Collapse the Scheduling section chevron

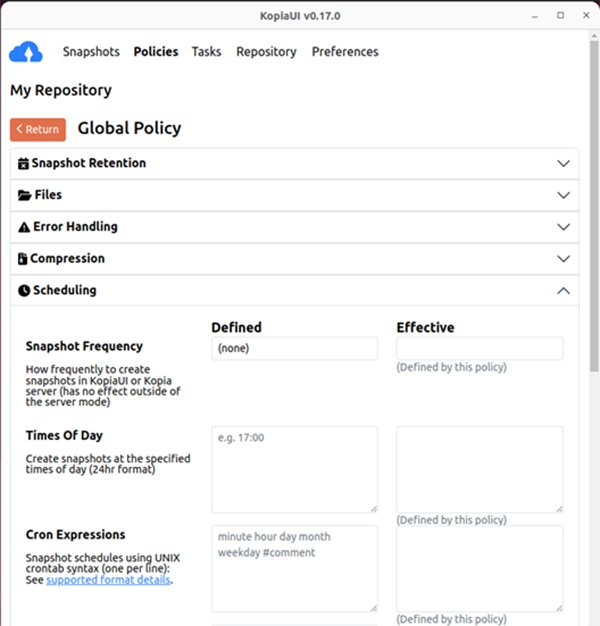[563, 291]
